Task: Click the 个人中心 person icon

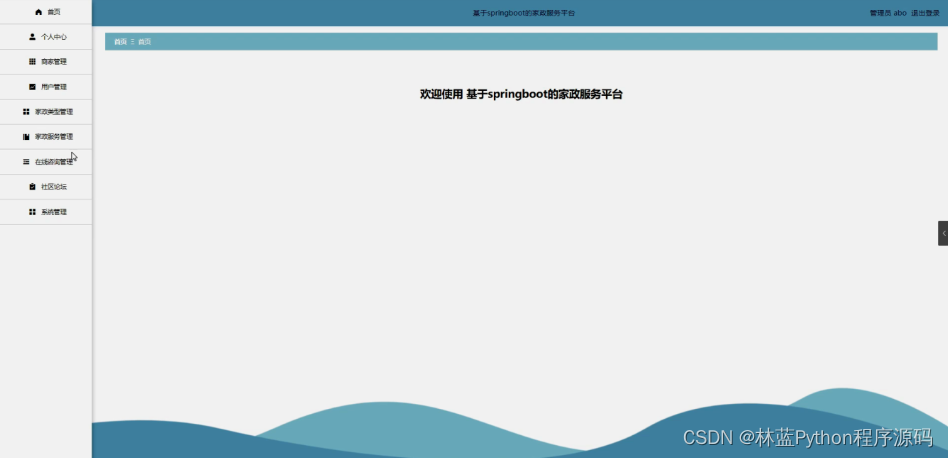Action: point(33,37)
